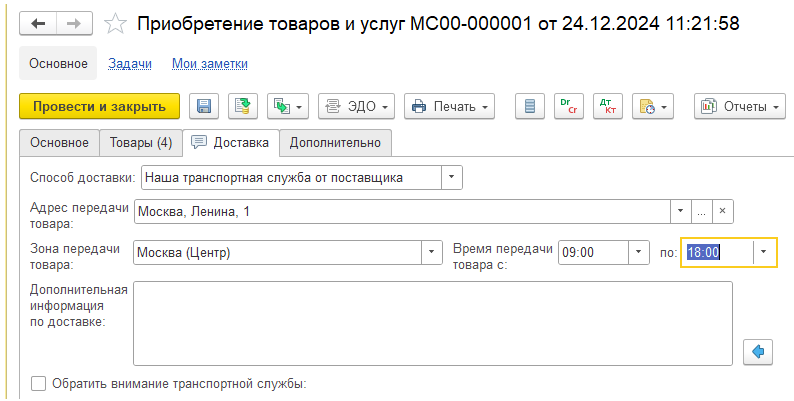Open the Dr/Cr postings icon
The width and height of the screenshot is (794, 401).
coord(568,106)
